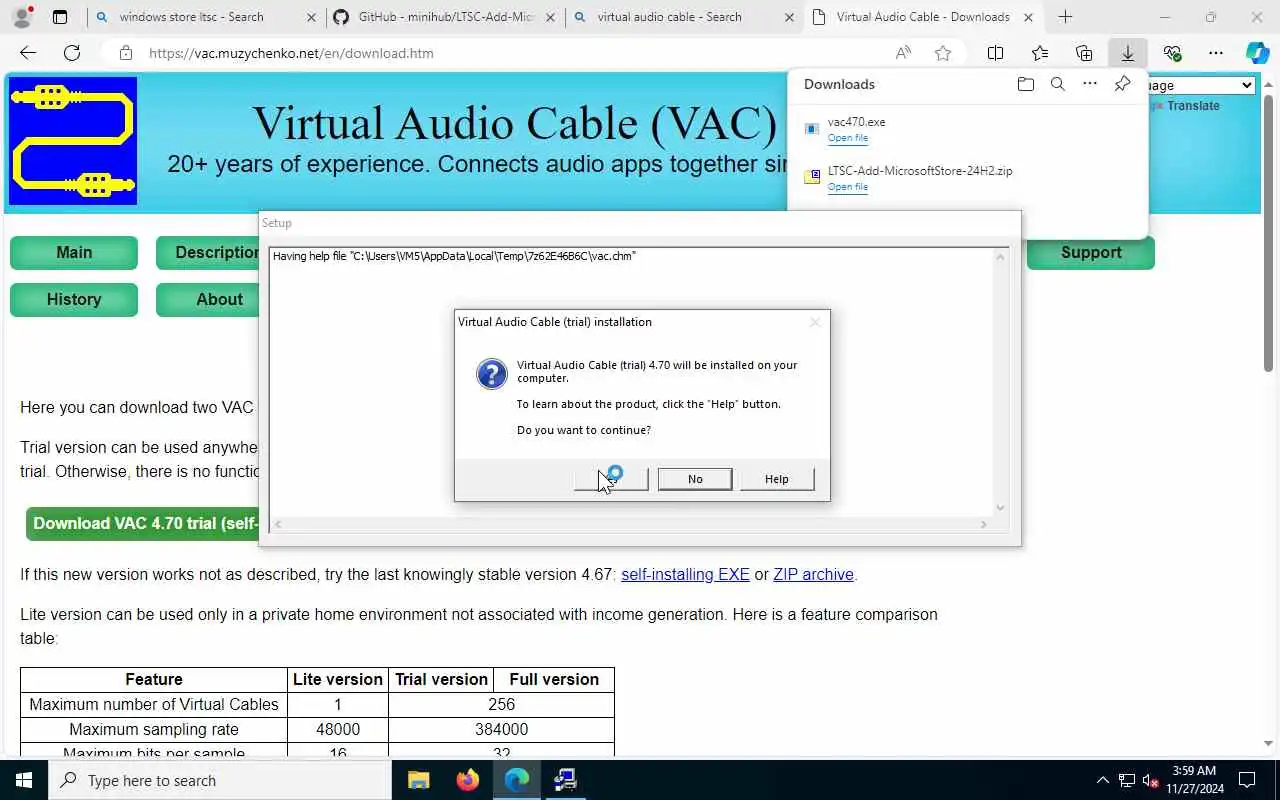
Task: Click the Setup log scroll right arrow
Action: click(x=983, y=524)
